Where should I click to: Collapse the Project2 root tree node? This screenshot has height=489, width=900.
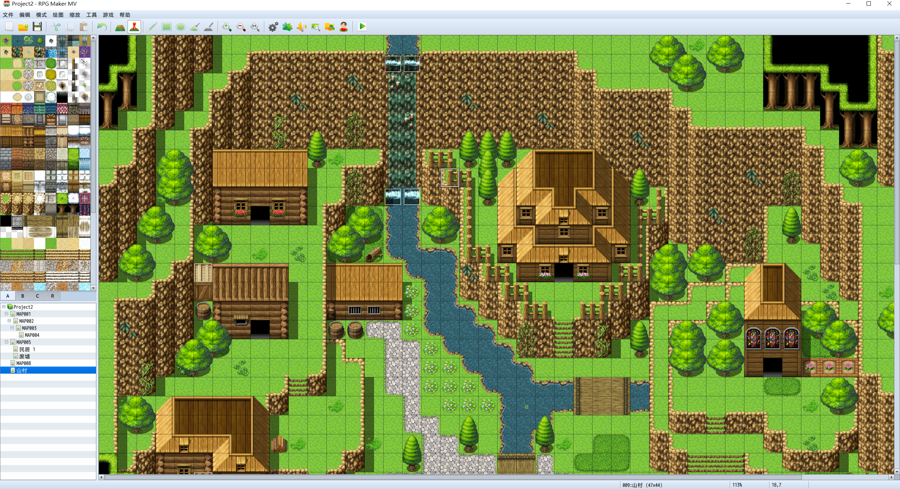click(x=4, y=307)
